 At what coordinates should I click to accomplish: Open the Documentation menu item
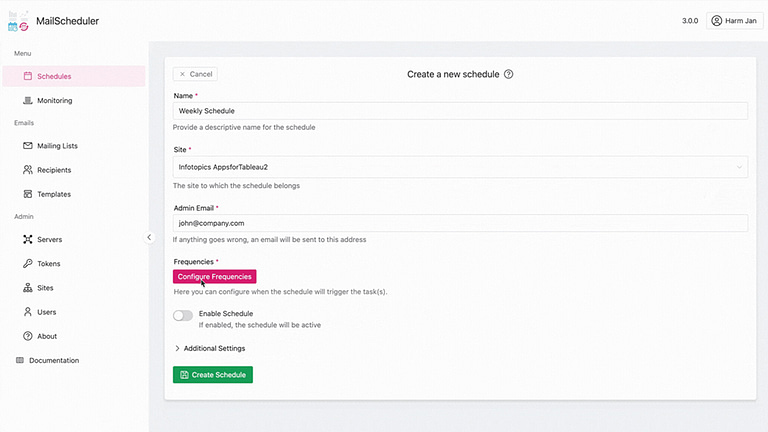(53, 360)
